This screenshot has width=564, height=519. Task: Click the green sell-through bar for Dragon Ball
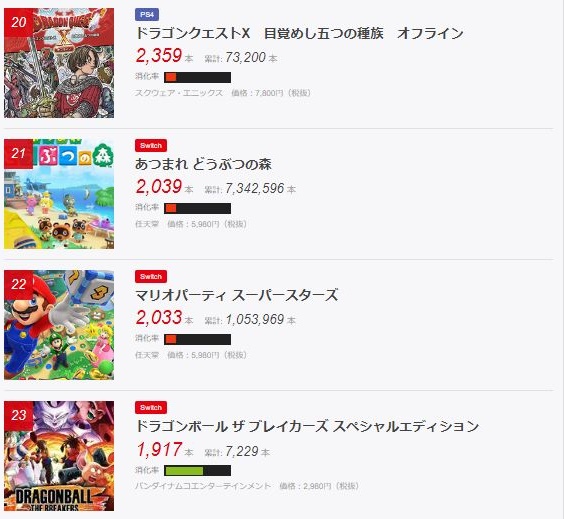click(197, 470)
